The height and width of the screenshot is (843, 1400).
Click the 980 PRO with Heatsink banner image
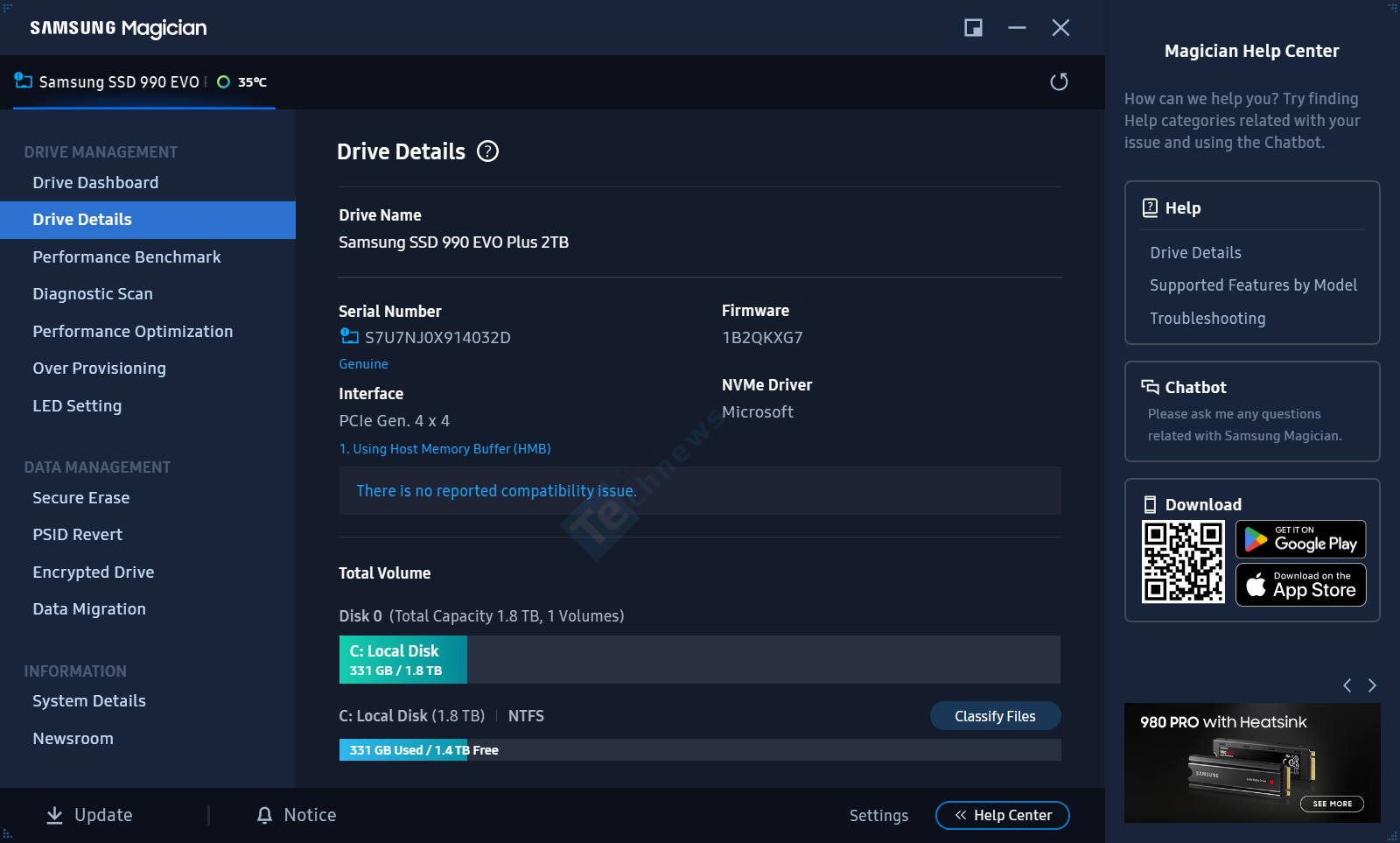pyautogui.click(x=1252, y=763)
